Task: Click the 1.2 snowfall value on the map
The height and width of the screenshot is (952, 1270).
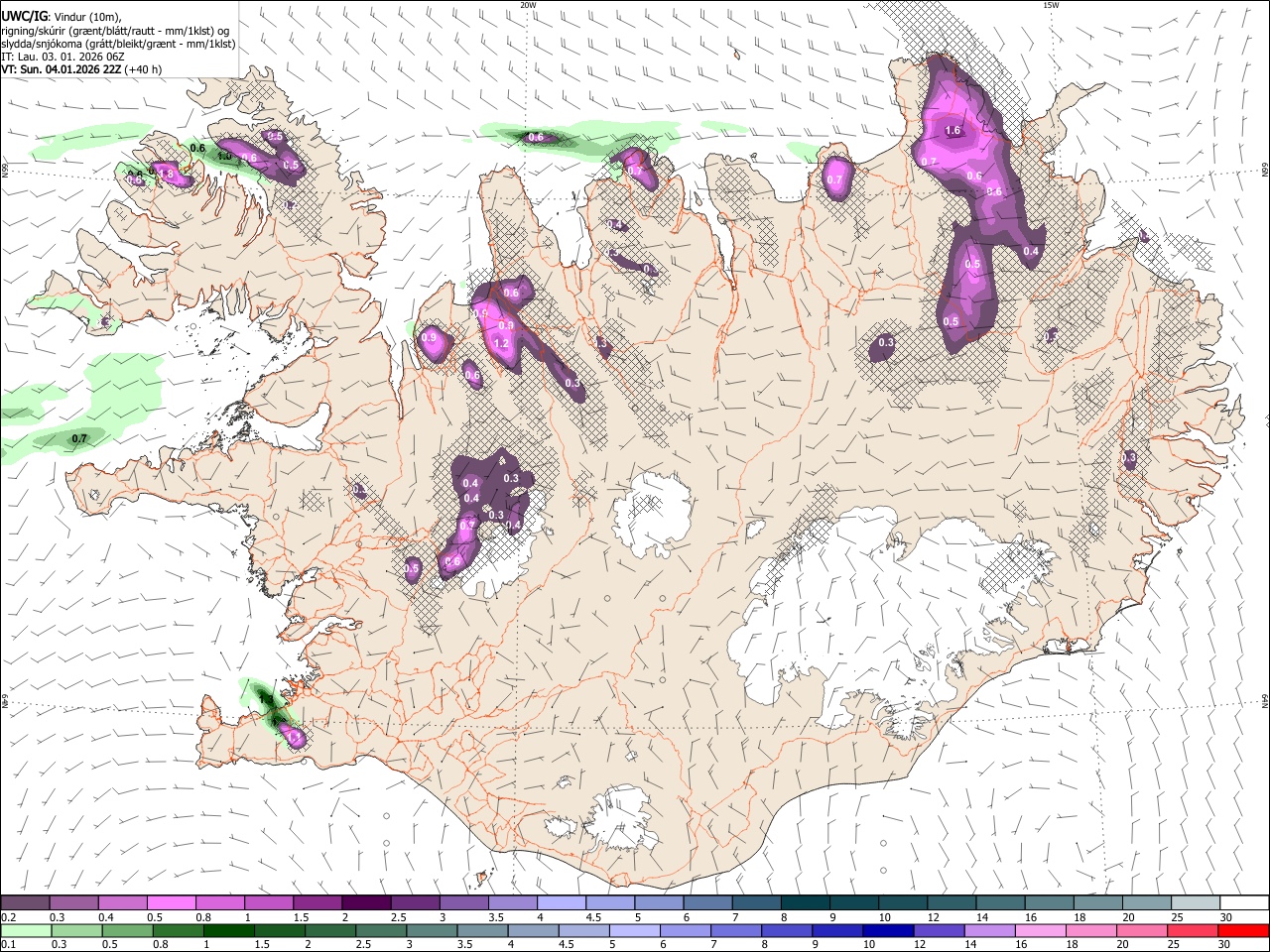Action: click(501, 344)
